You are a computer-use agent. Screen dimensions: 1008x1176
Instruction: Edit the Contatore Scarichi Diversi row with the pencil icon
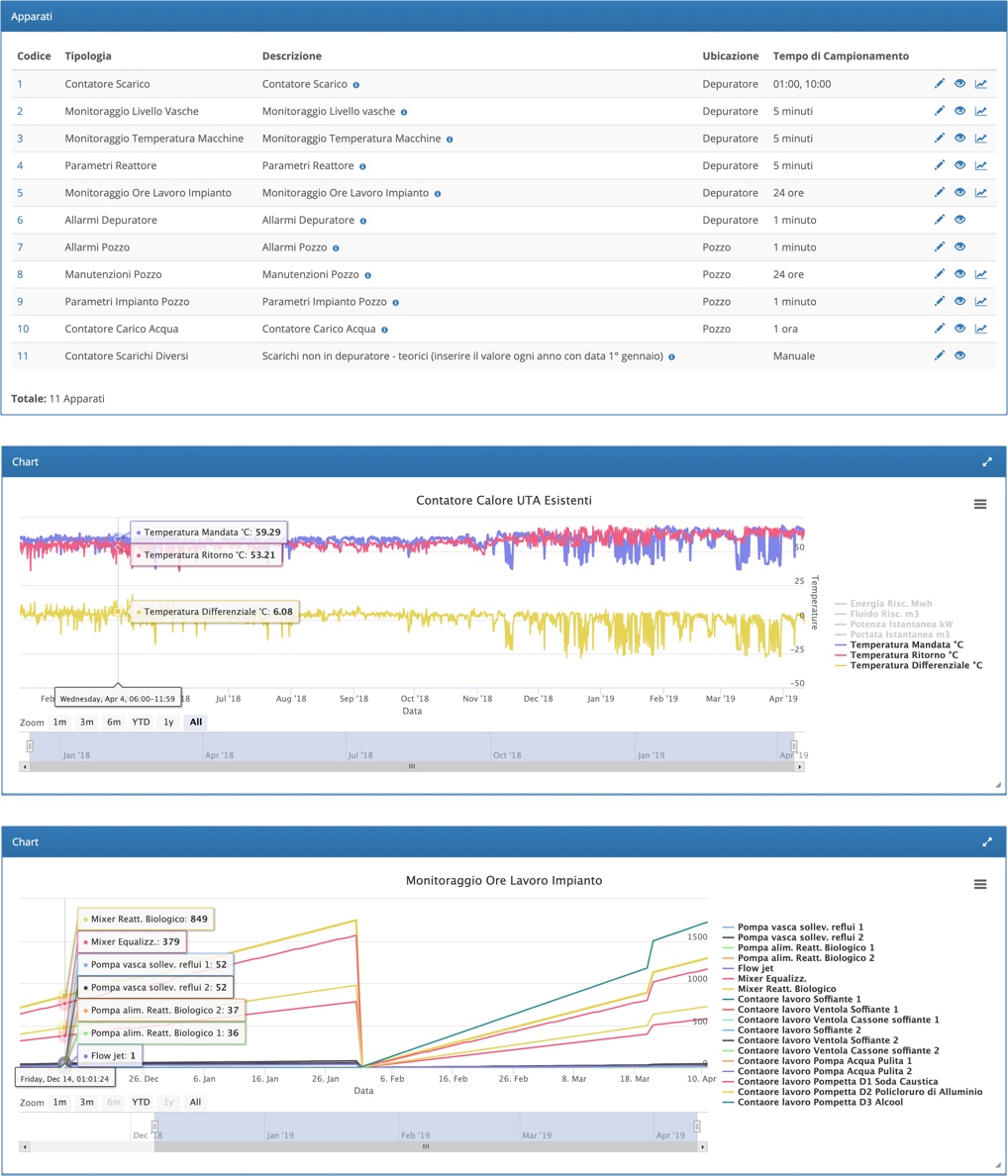pos(940,356)
